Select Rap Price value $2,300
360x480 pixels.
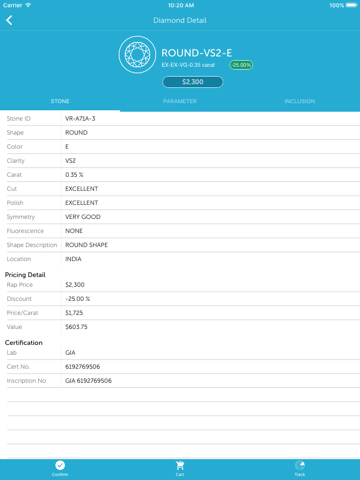click(75, 285)
